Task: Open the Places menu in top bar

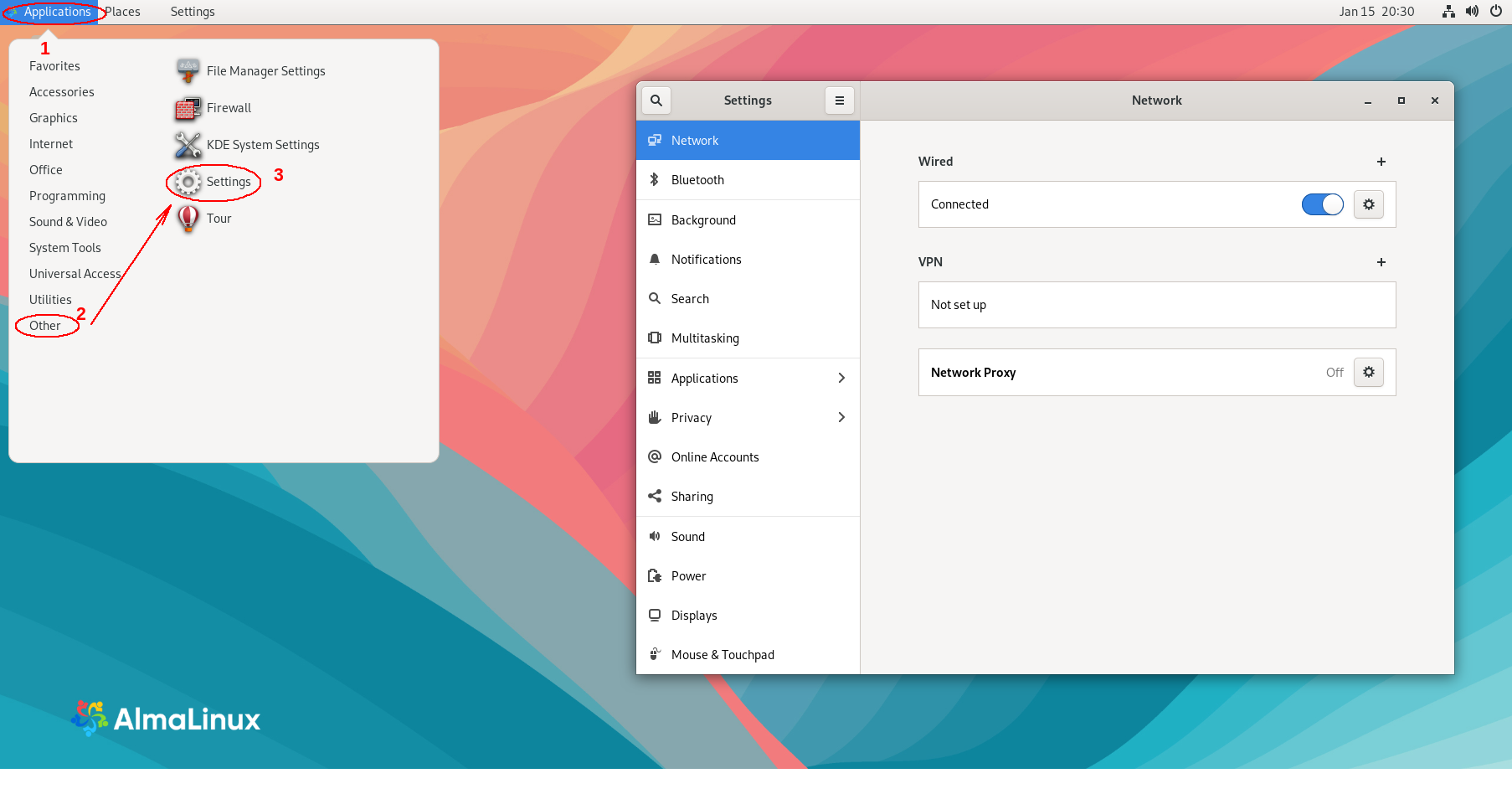Action: pyautogui.click(x=122, y=12)
